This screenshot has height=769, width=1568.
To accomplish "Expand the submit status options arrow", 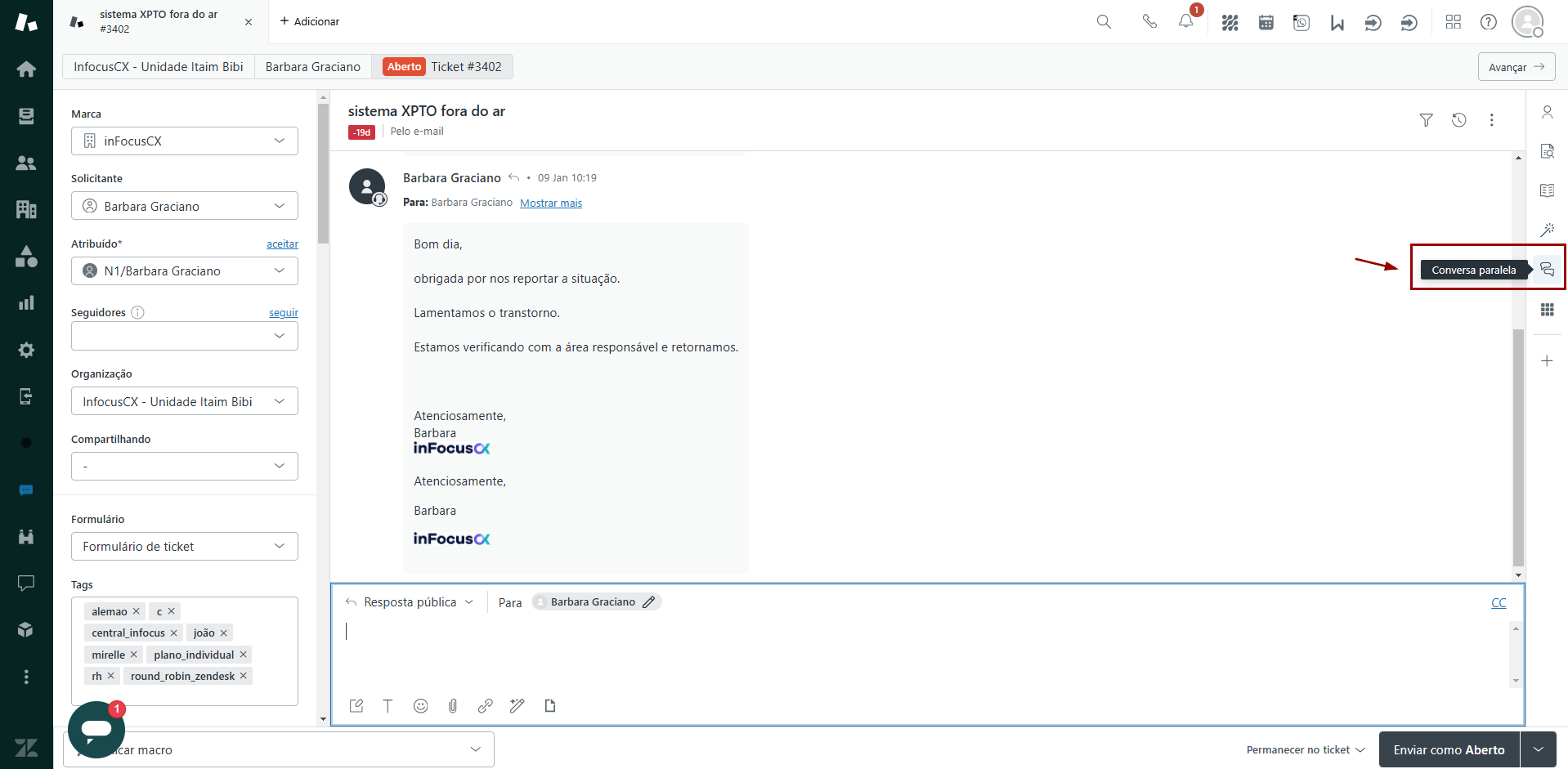I will tap(1538, 749).
